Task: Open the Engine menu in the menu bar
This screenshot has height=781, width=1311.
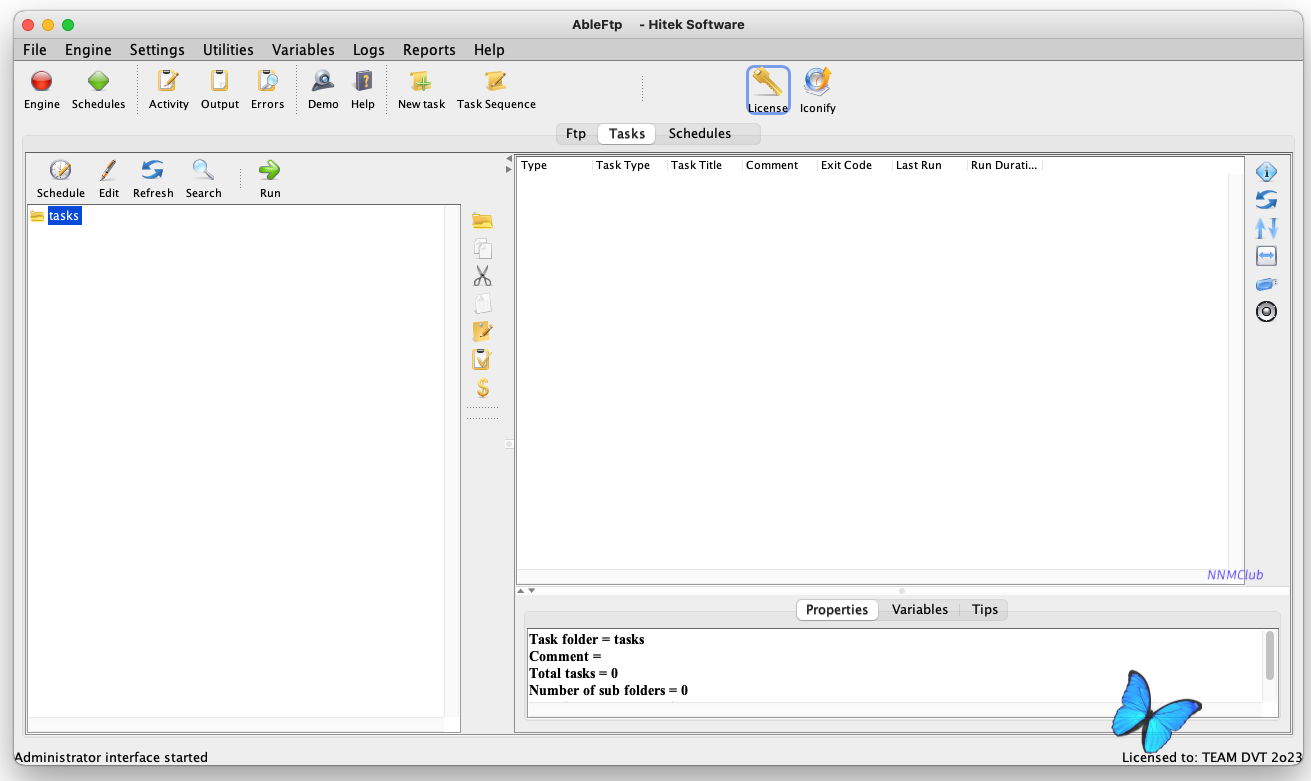Action: [x=88, y=50]
